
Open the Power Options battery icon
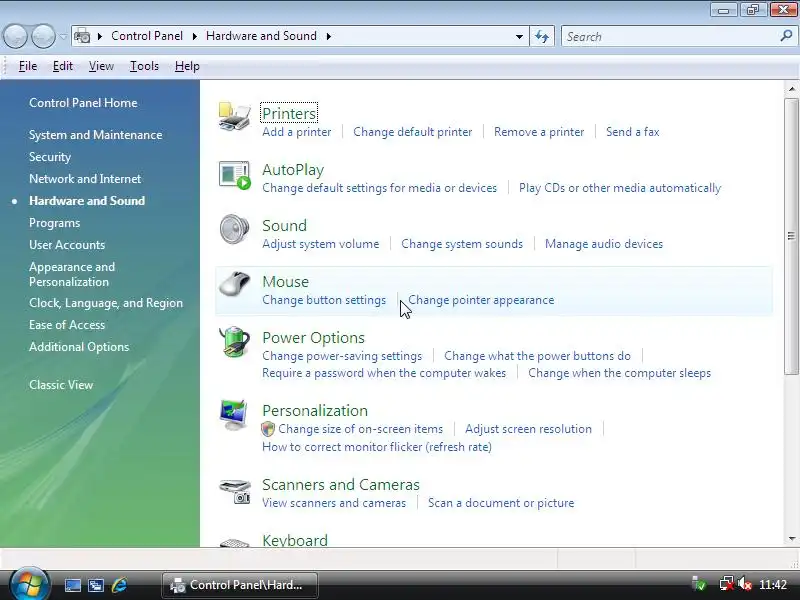pos(234,341)
